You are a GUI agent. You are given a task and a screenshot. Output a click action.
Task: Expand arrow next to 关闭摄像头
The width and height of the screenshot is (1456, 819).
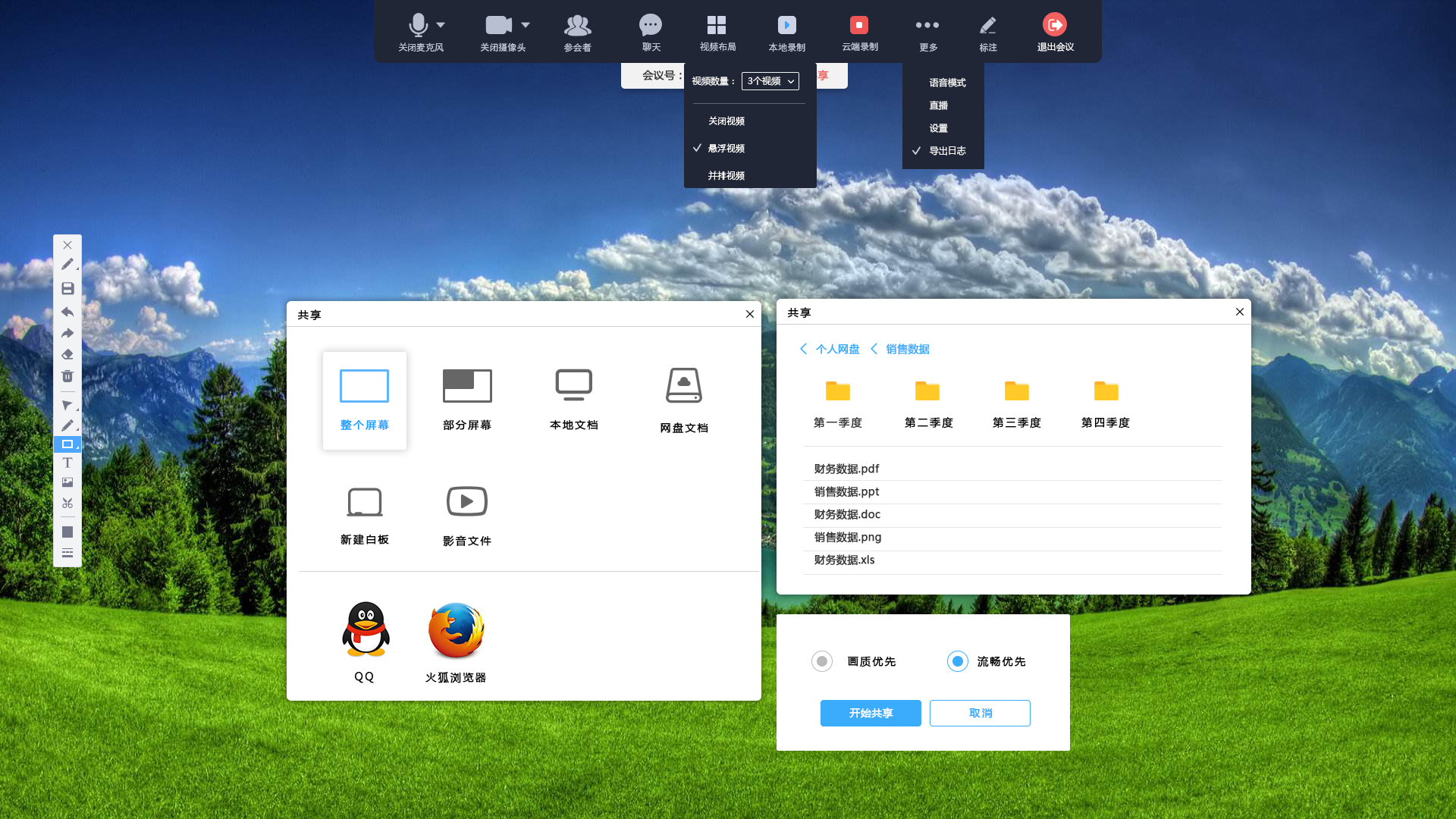pos(526,25)
